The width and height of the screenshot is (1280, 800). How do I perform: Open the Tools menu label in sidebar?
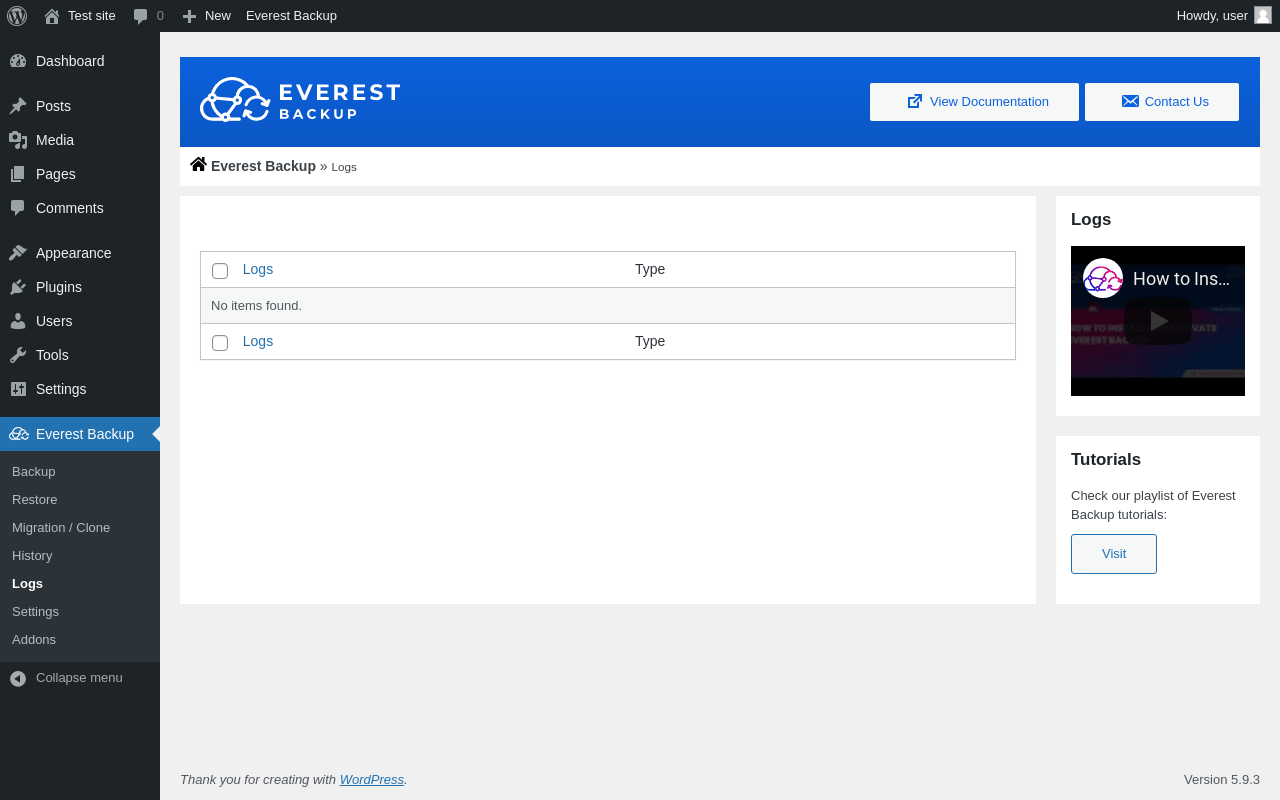(52, 355)
